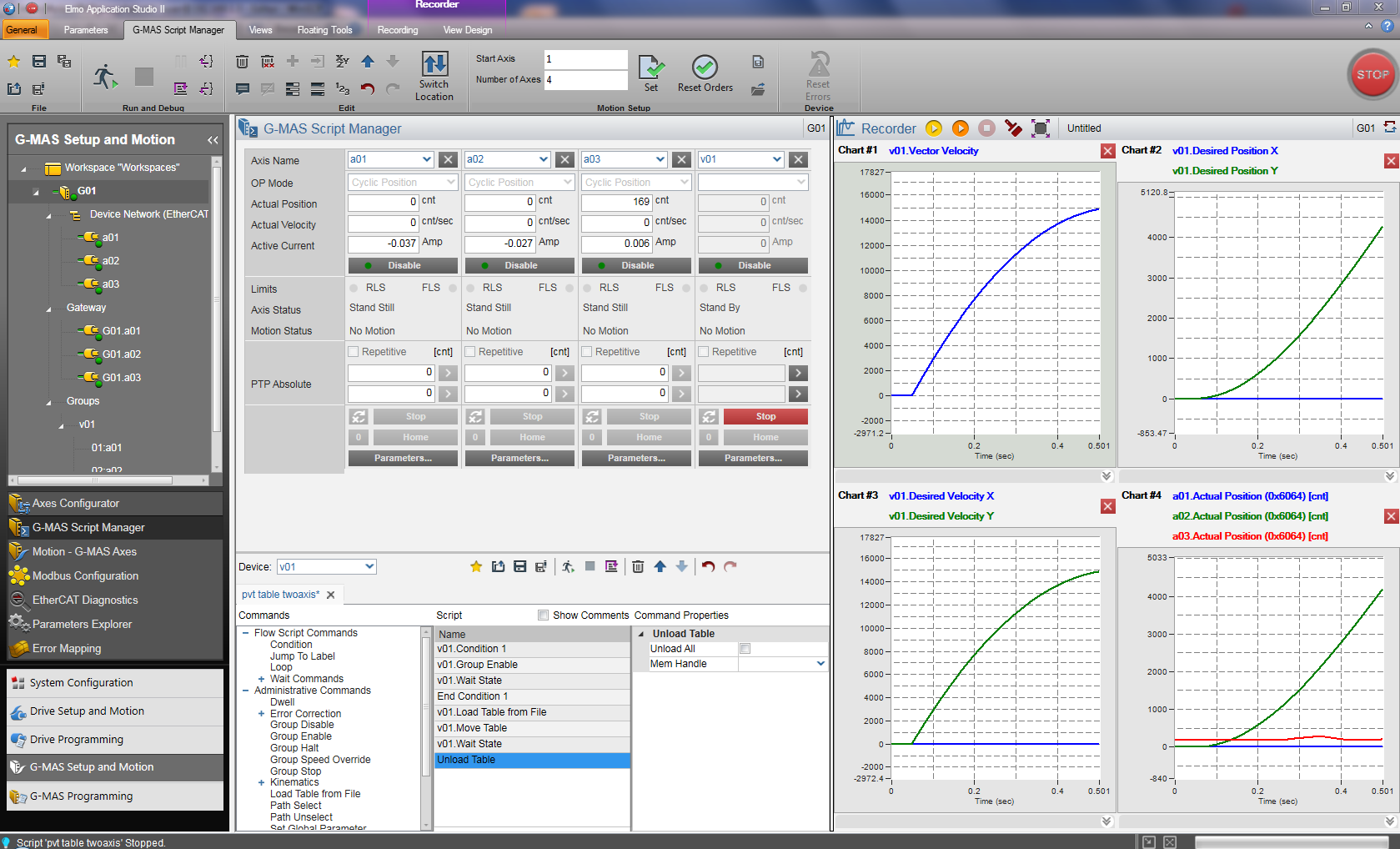Toggle Repetitive checkbox for axis a03
Image resolution: width=1400 pixels, height=849 pixels.
point(586,352)
